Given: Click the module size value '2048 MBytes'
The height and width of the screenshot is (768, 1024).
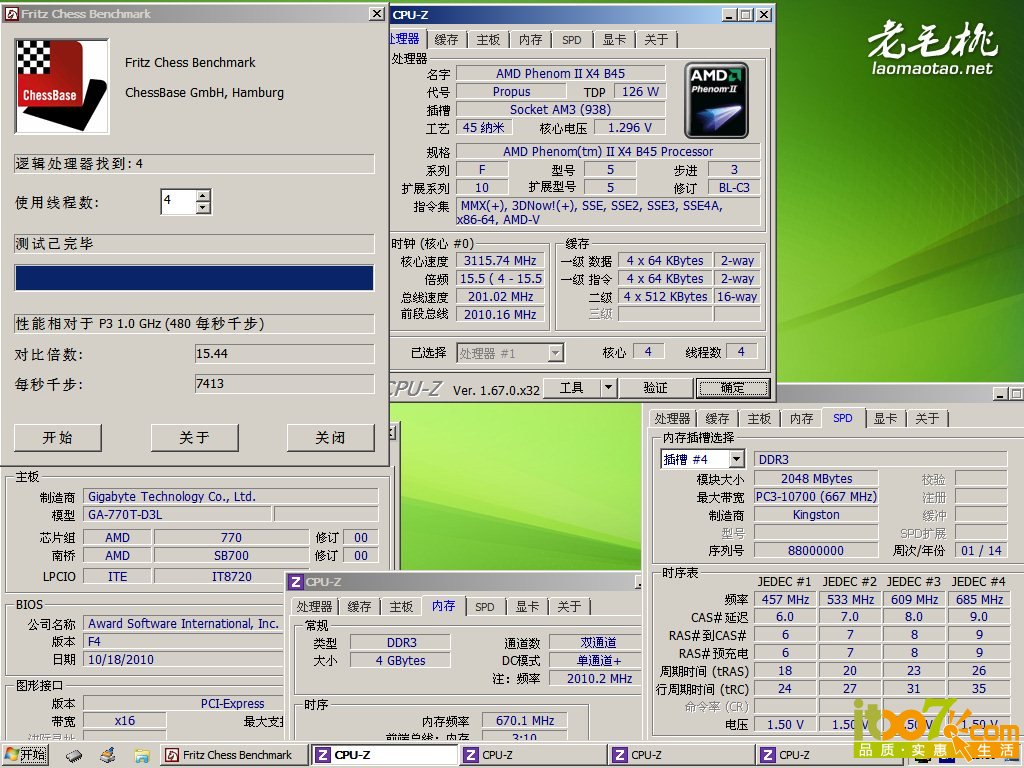Looking at the screenshot, I should coord(816,479).
